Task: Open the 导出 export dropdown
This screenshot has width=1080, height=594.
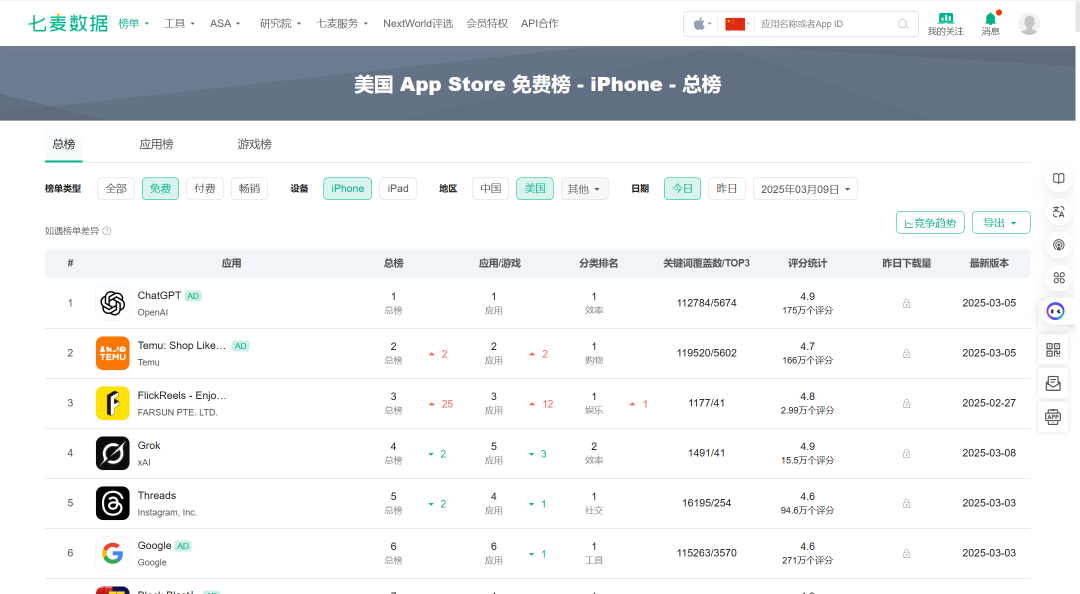Action: click(1001, 223)
